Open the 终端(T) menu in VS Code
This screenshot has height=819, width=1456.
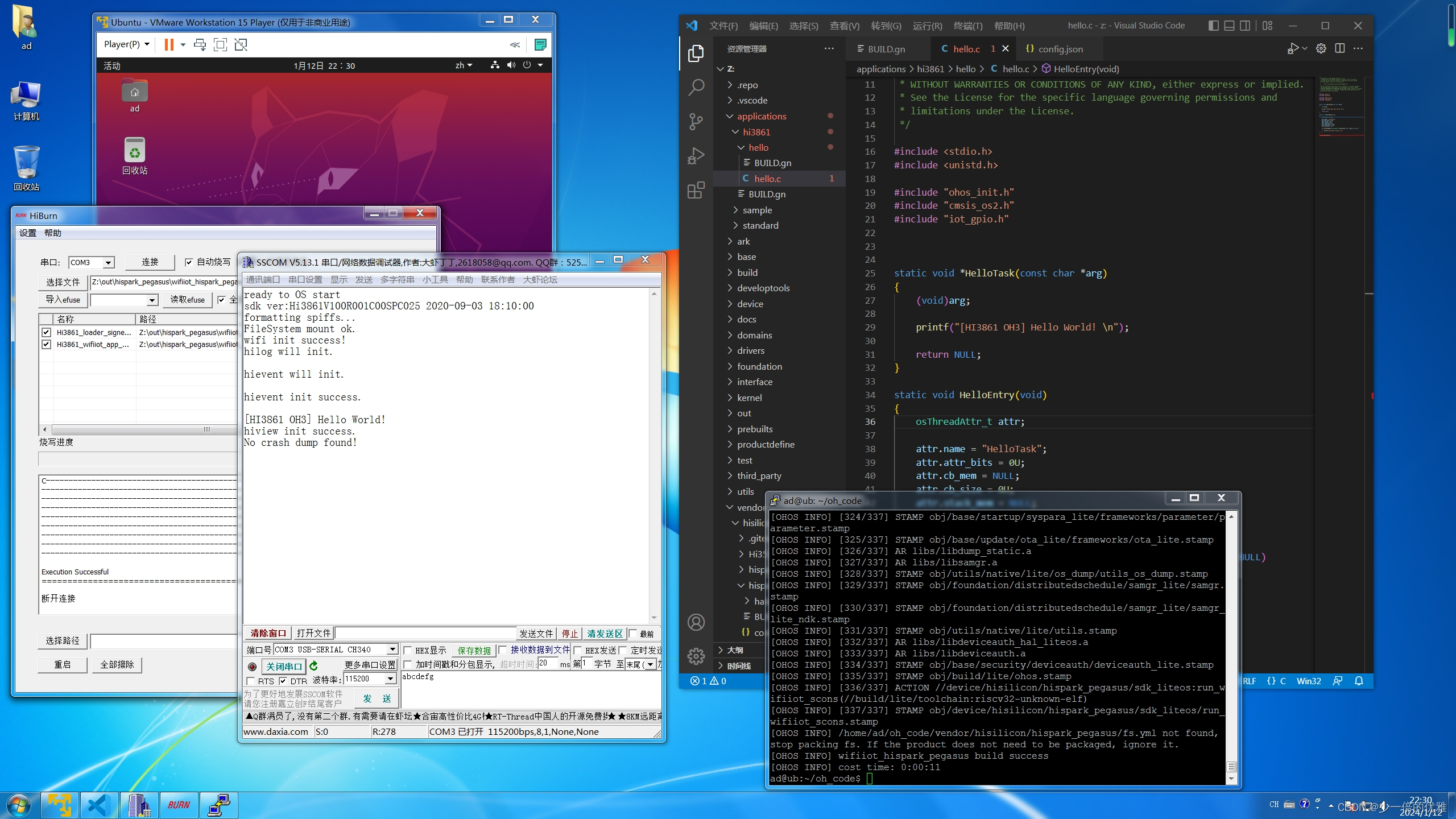967,26
